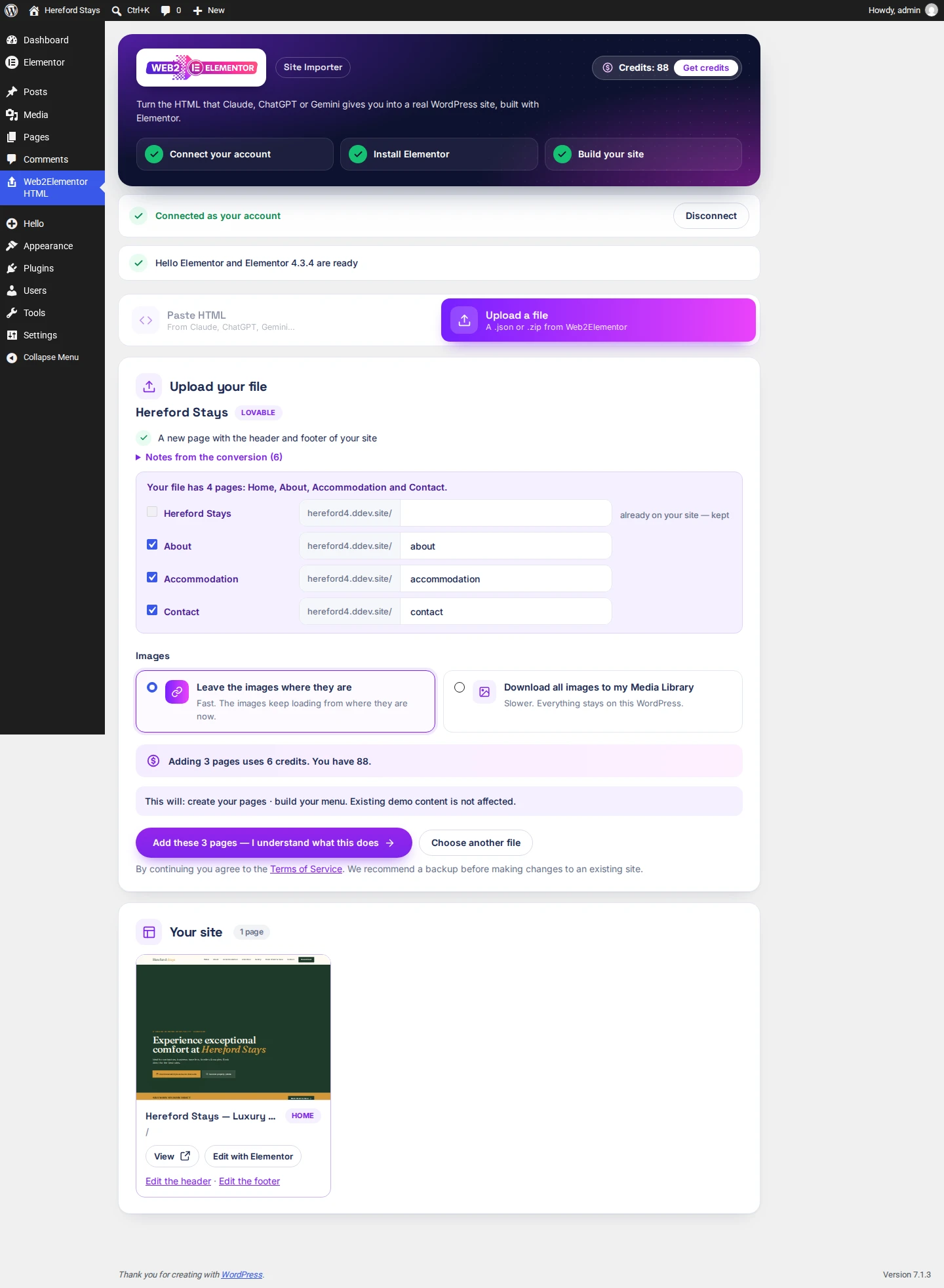The width and height of the screenshot is (944, 1288).
Task: Open the comments bubble in admin bar
Action: (x=170, y=10)
